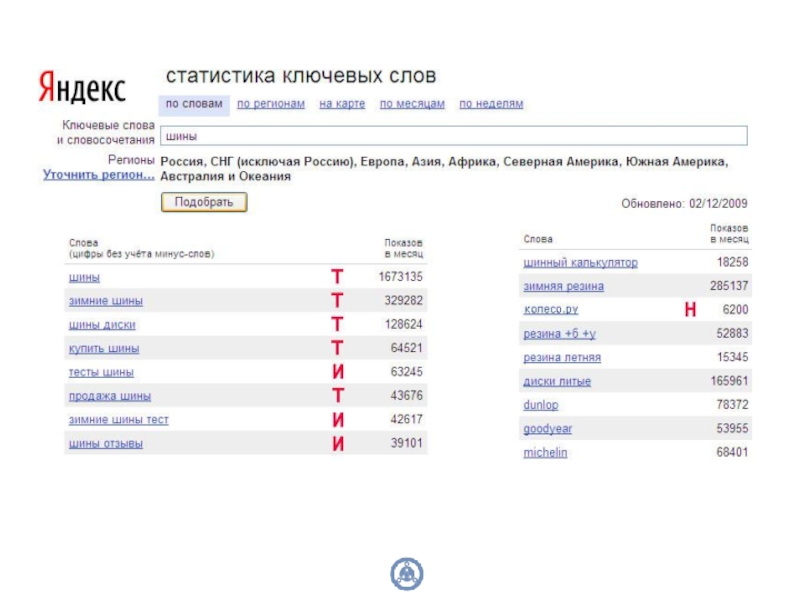Image resolution: width=800 pixels, height=600 pixels.
Task: Open the exact 'зимние шины' keyword link
Action: (x=106, y=301)
